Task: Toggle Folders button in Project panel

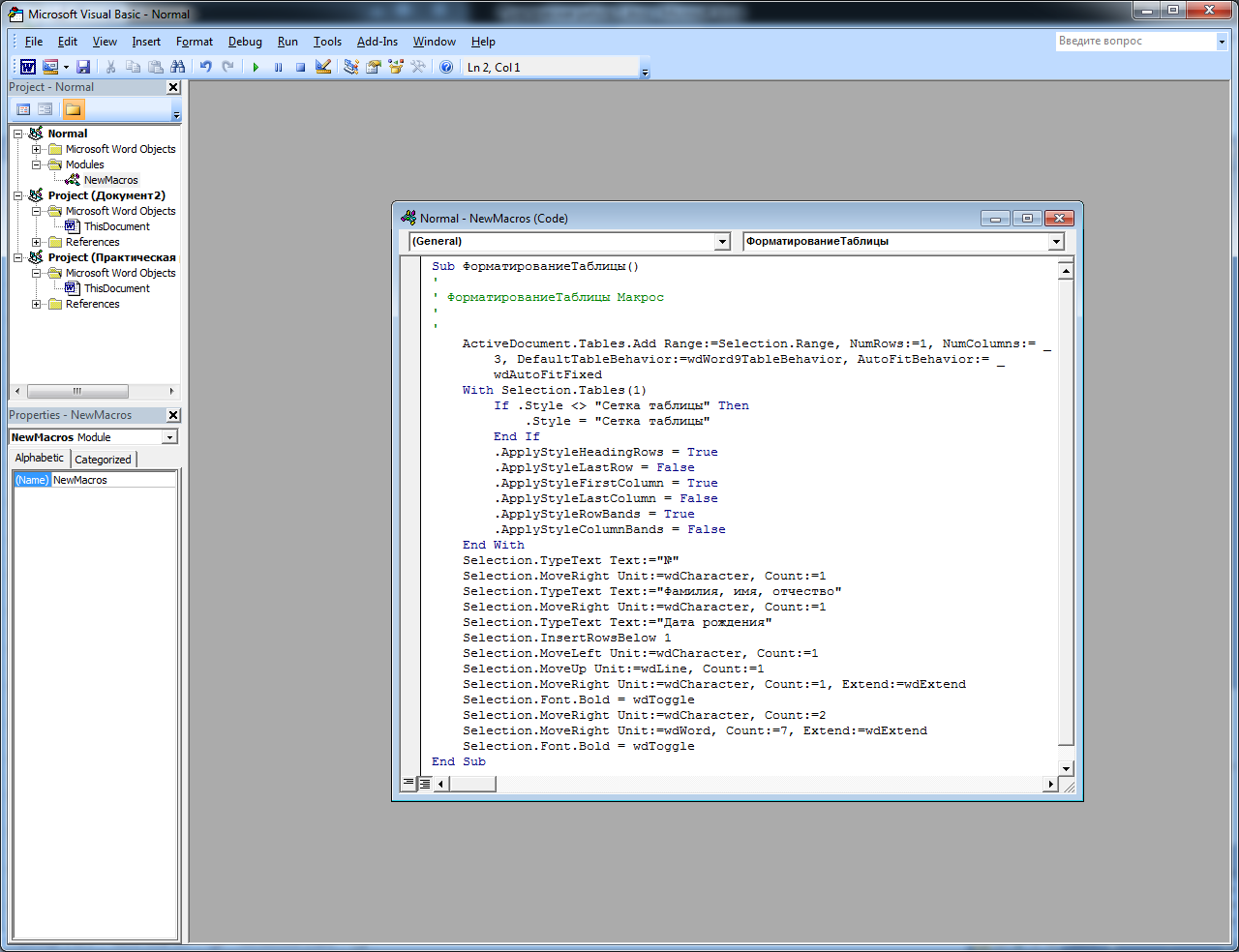Action: coord(74,109)
